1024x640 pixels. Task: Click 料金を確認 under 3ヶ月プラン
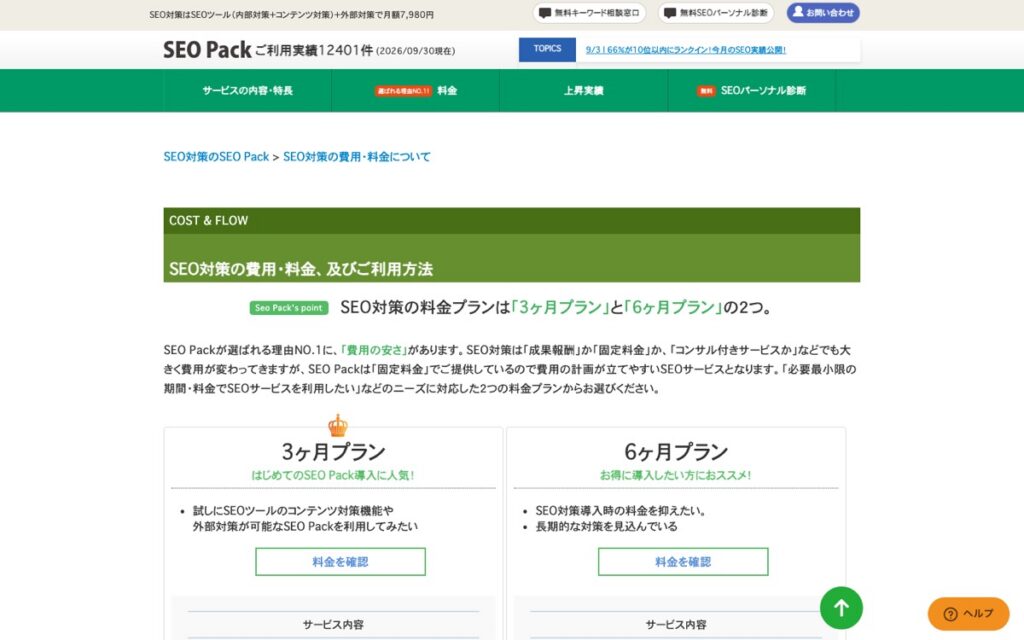tap(340, 562)
